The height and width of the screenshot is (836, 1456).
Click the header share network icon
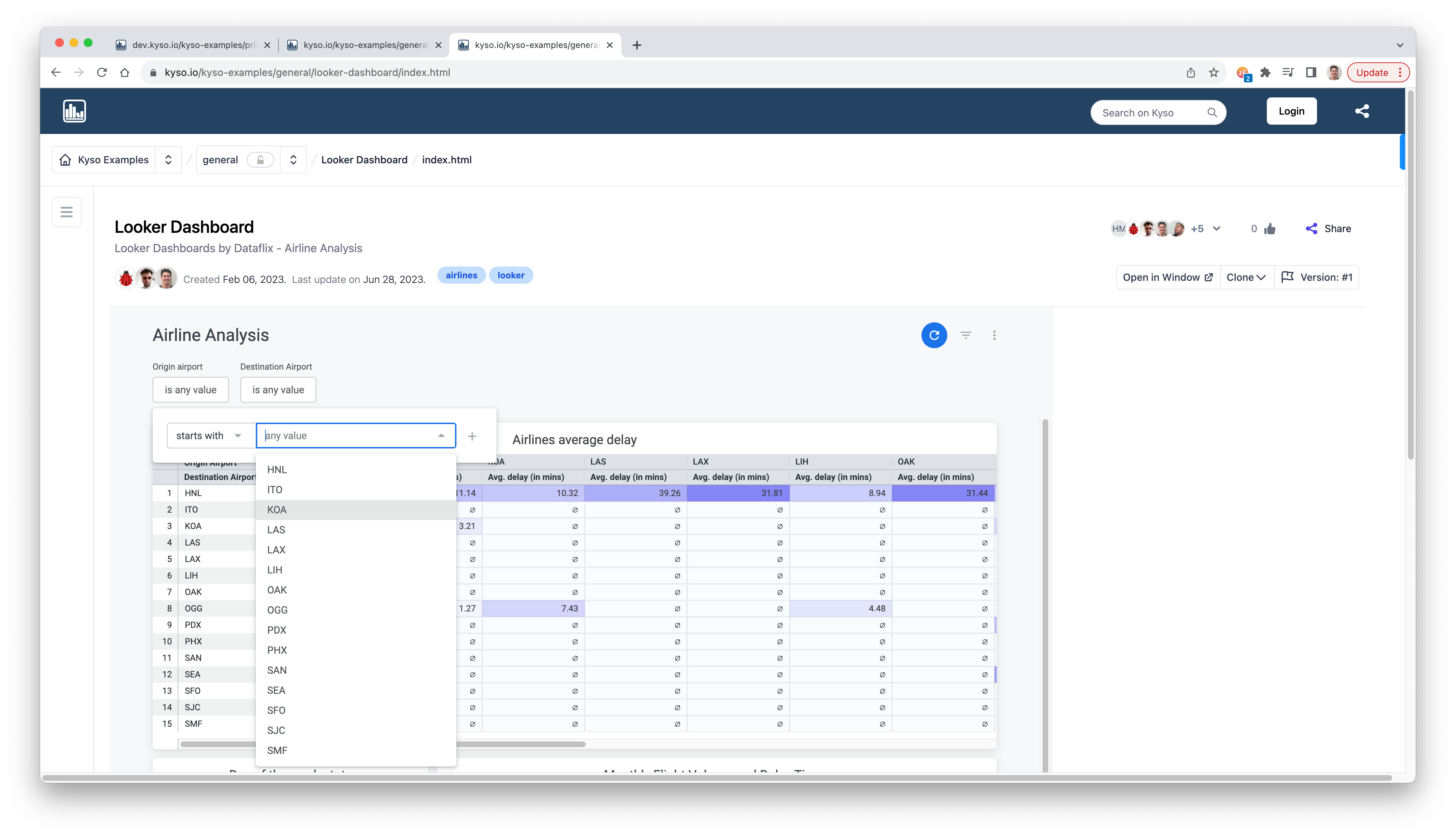1362,111
